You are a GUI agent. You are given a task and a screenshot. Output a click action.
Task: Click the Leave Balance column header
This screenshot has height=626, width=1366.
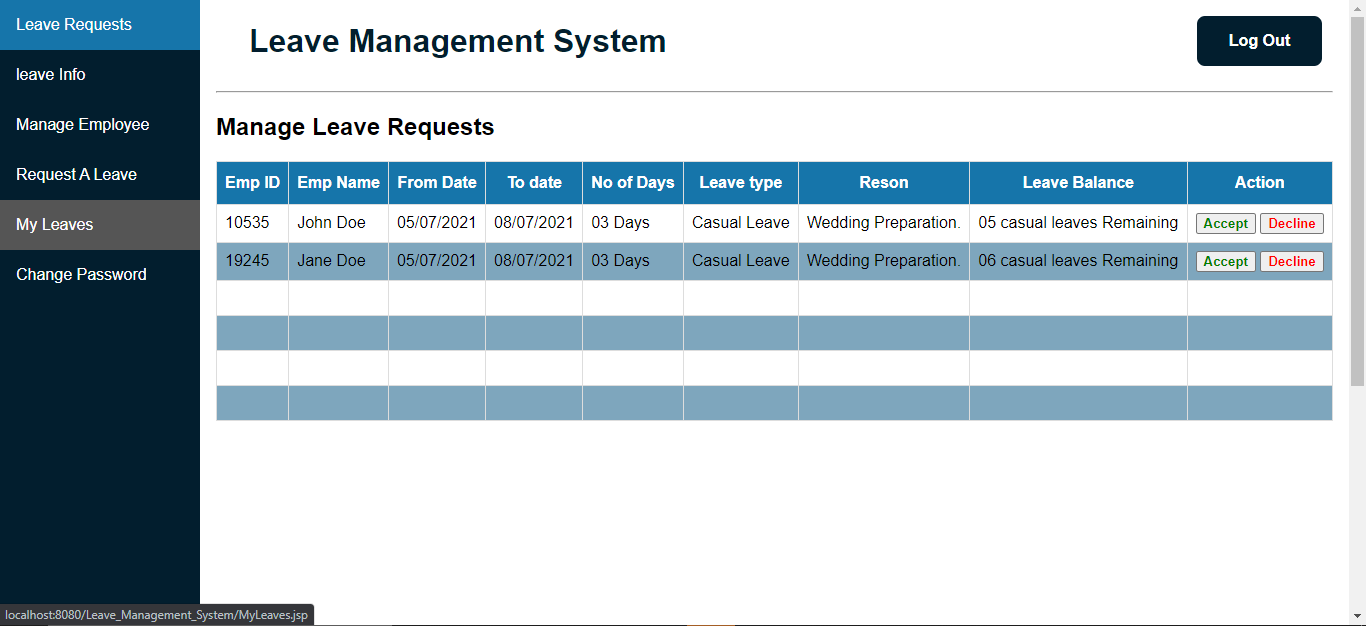click(x=1077, y=182)
